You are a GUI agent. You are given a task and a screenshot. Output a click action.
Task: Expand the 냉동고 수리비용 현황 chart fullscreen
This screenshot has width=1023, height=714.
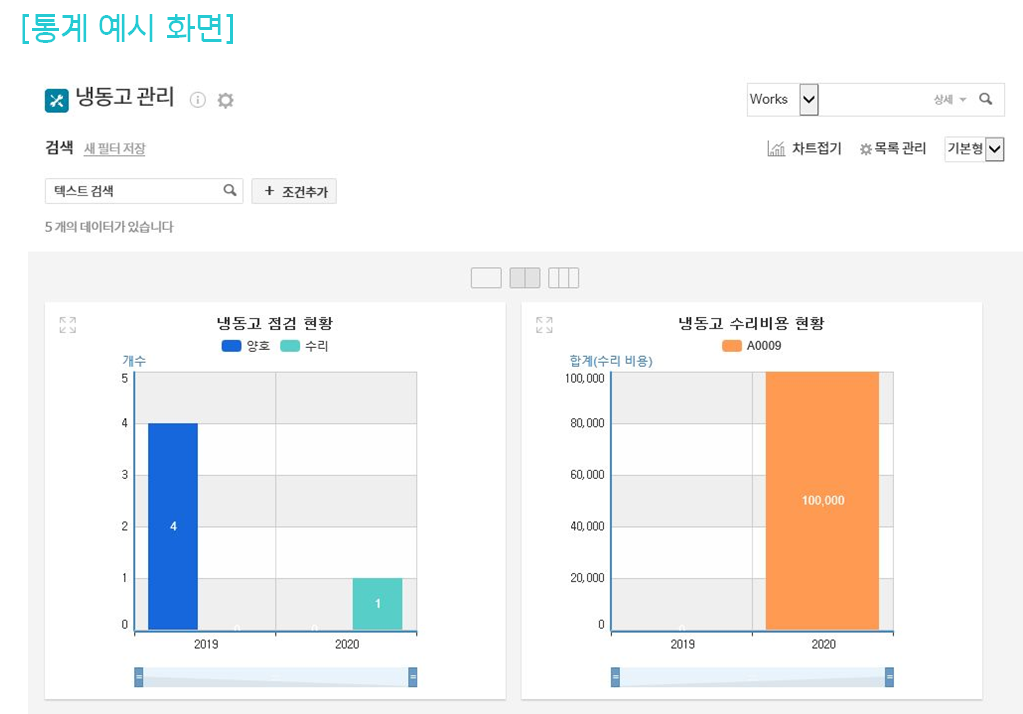[x=544, y=325]
